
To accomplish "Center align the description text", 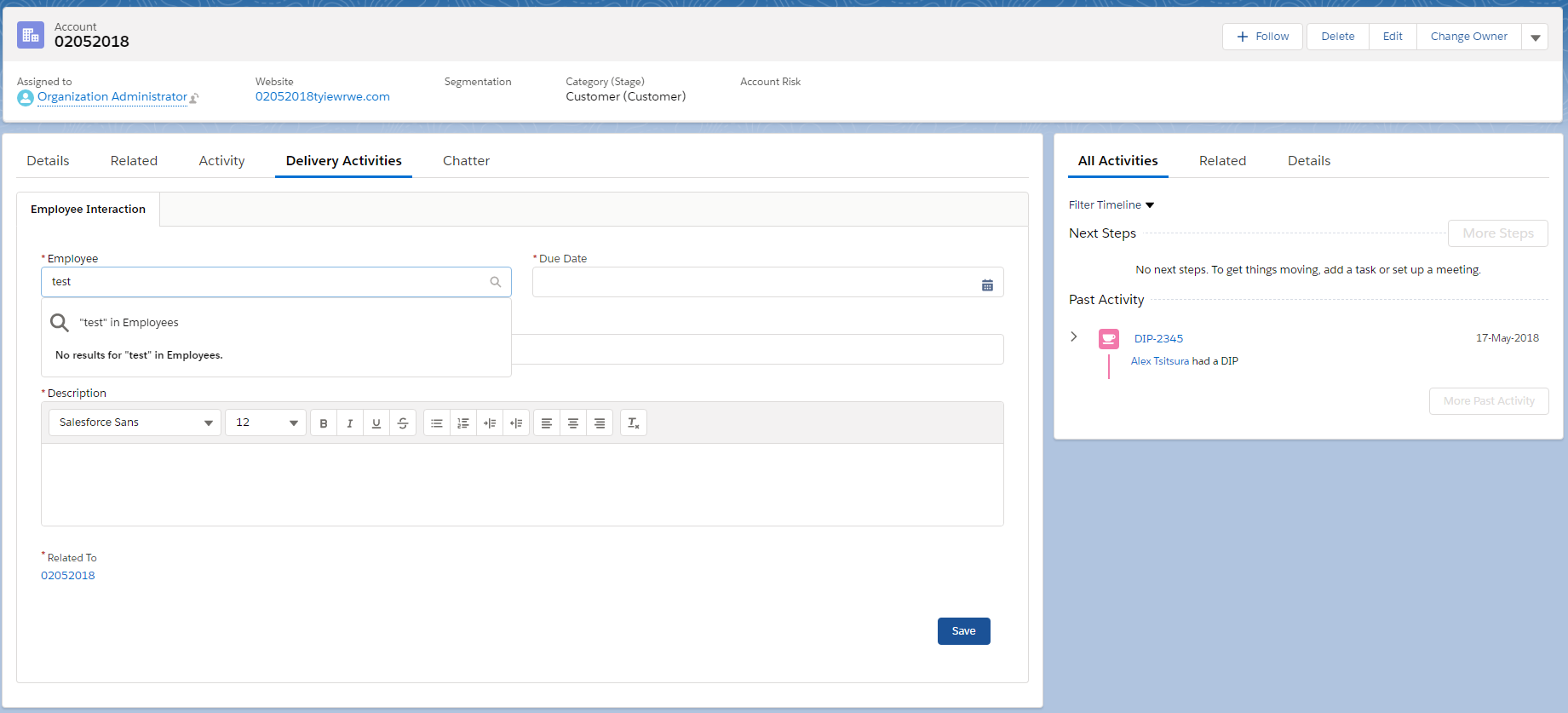I will coord(573,423).
